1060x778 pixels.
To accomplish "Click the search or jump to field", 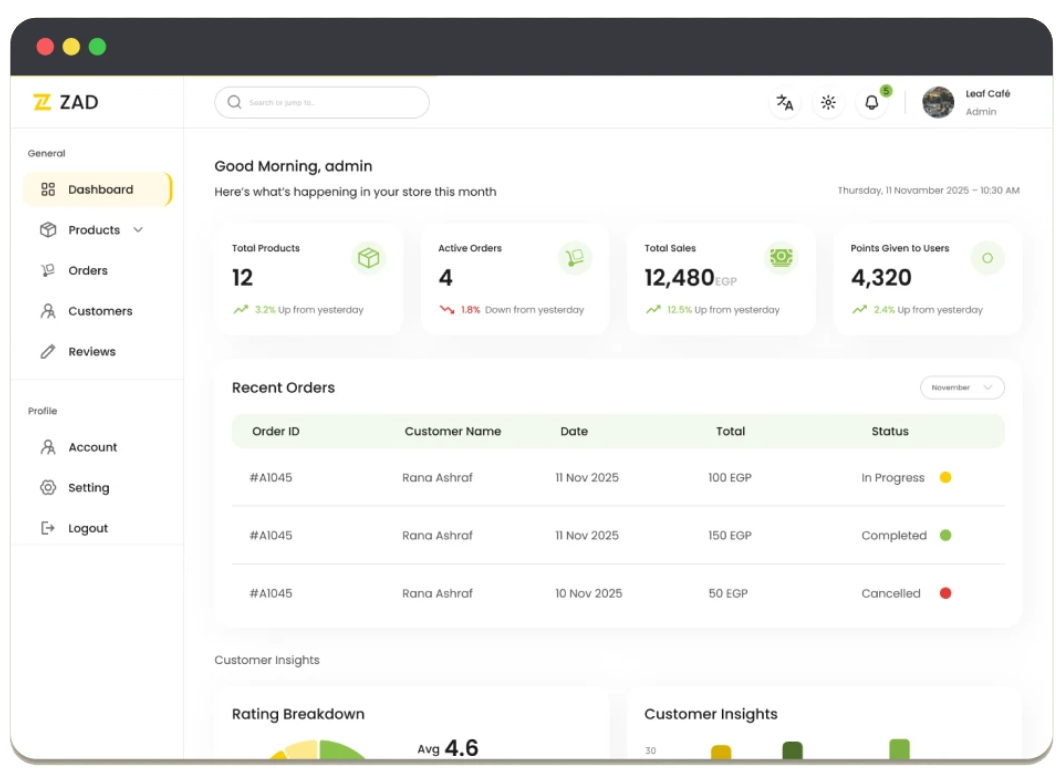I will pyautogui.click(x=322, y=102).
